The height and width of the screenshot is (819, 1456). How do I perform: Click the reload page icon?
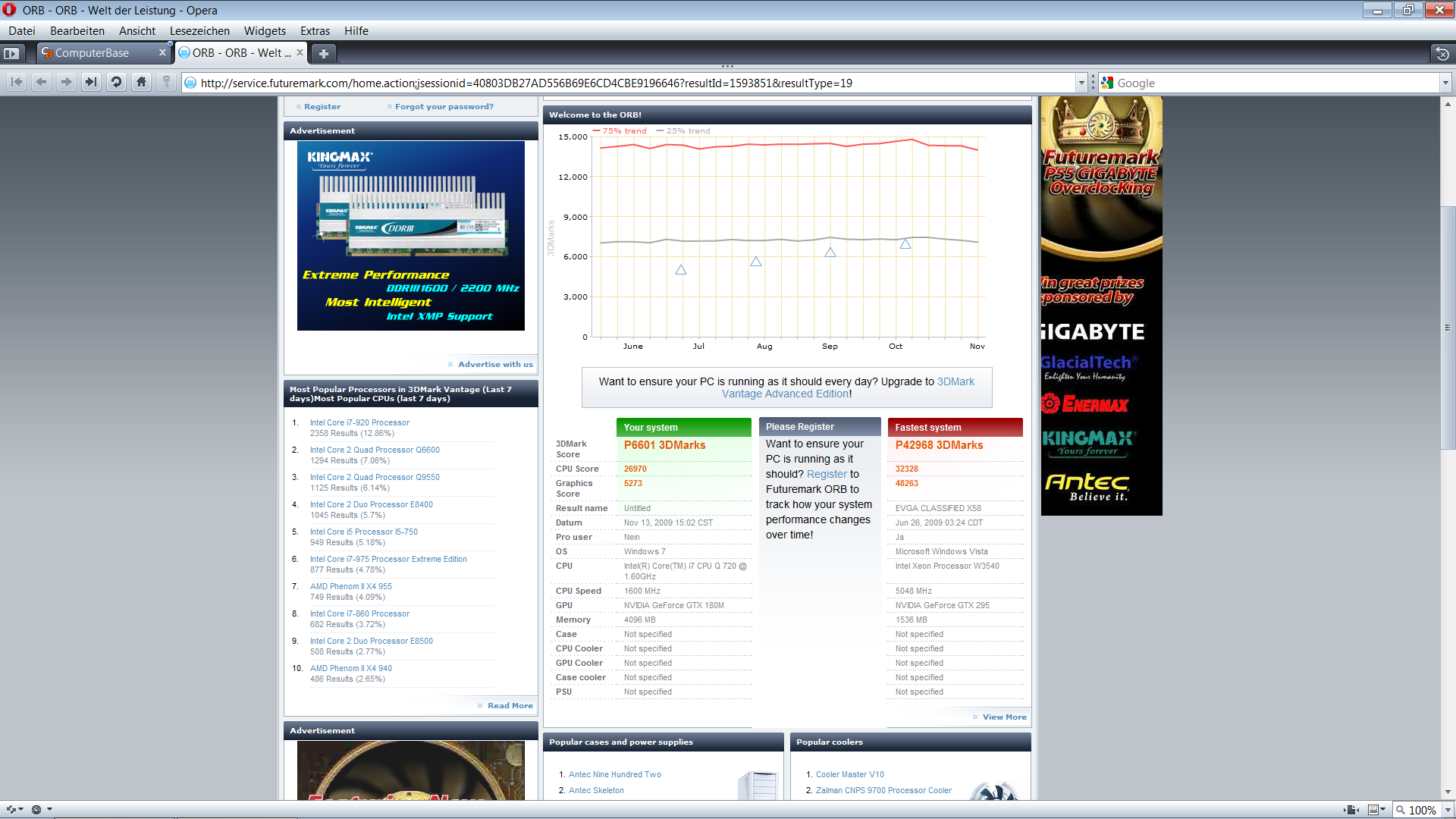pyautogui.click(x=116, y=83)
